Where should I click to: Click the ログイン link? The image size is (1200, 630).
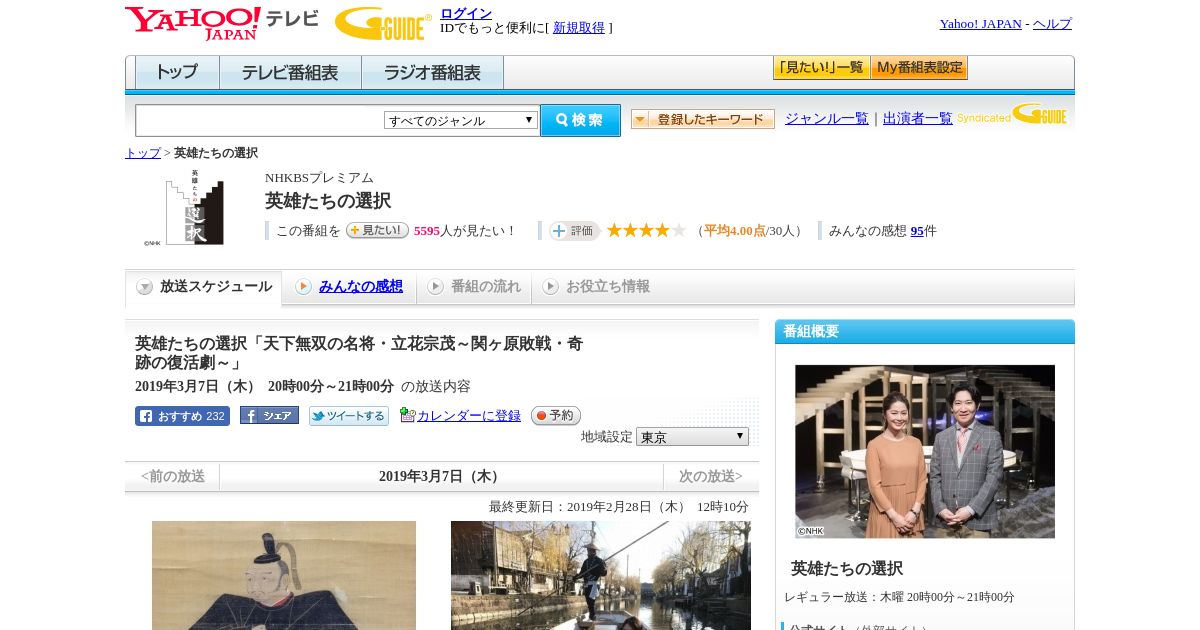coord(466,13)
